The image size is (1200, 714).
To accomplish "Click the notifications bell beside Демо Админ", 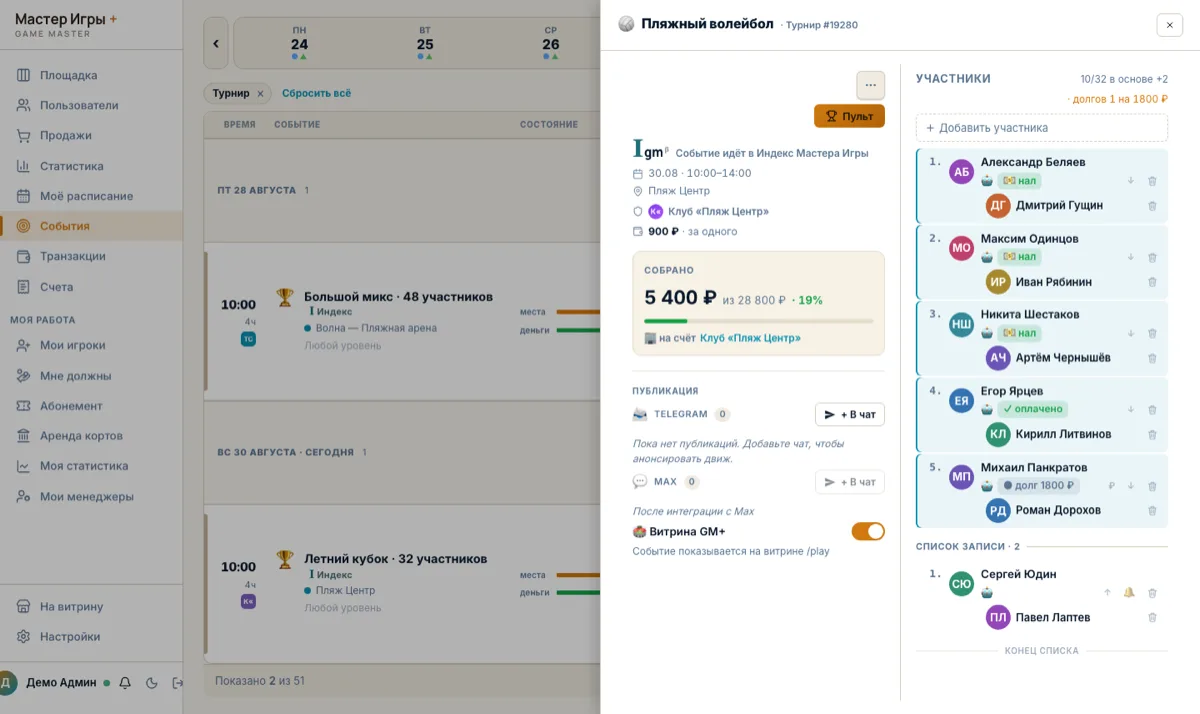I will pyautogui.click(x=125, y=683).
